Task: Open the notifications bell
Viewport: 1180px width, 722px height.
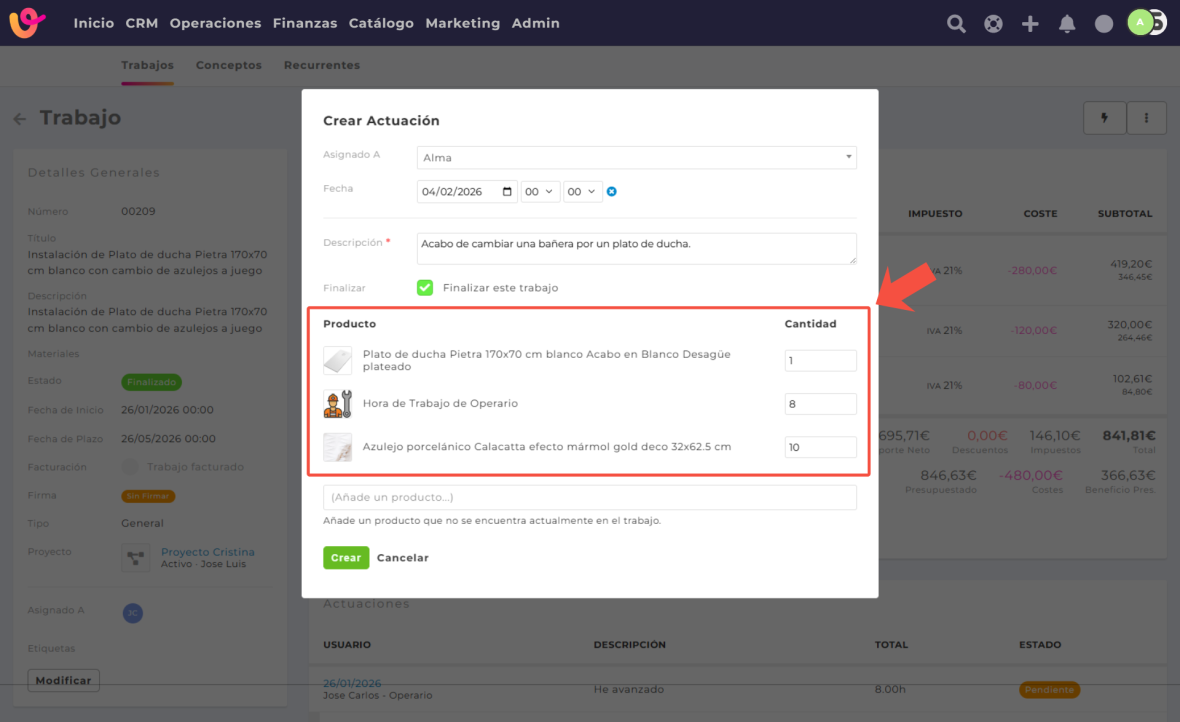Action: click(x=1067, y=24)
